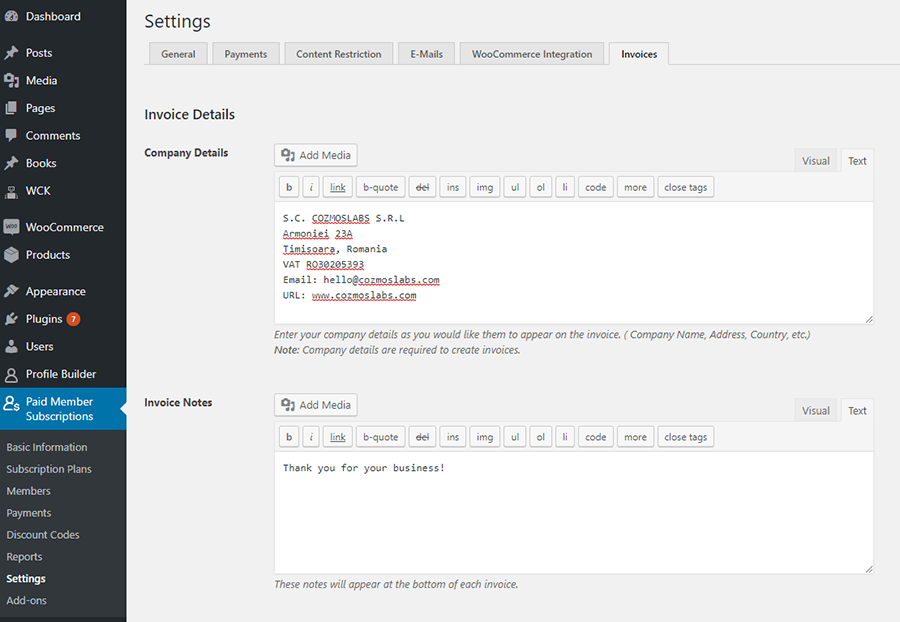900x622 pixels.
Task: Switch Invoice Notes editor to Visual
Action: click(816, 410)
